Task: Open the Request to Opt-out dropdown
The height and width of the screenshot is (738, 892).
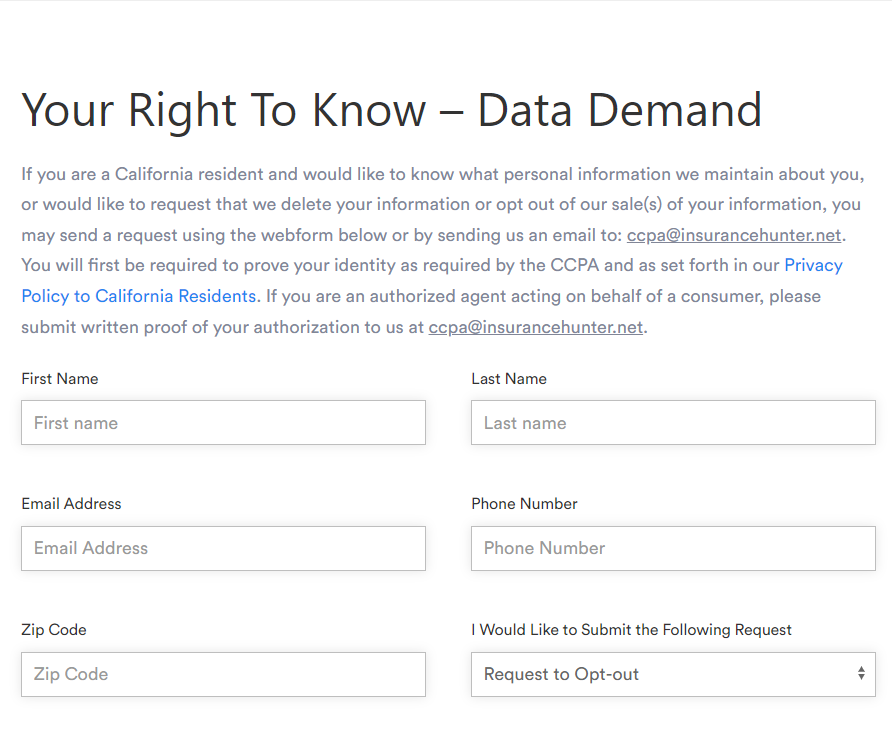Action: point(660,674)
